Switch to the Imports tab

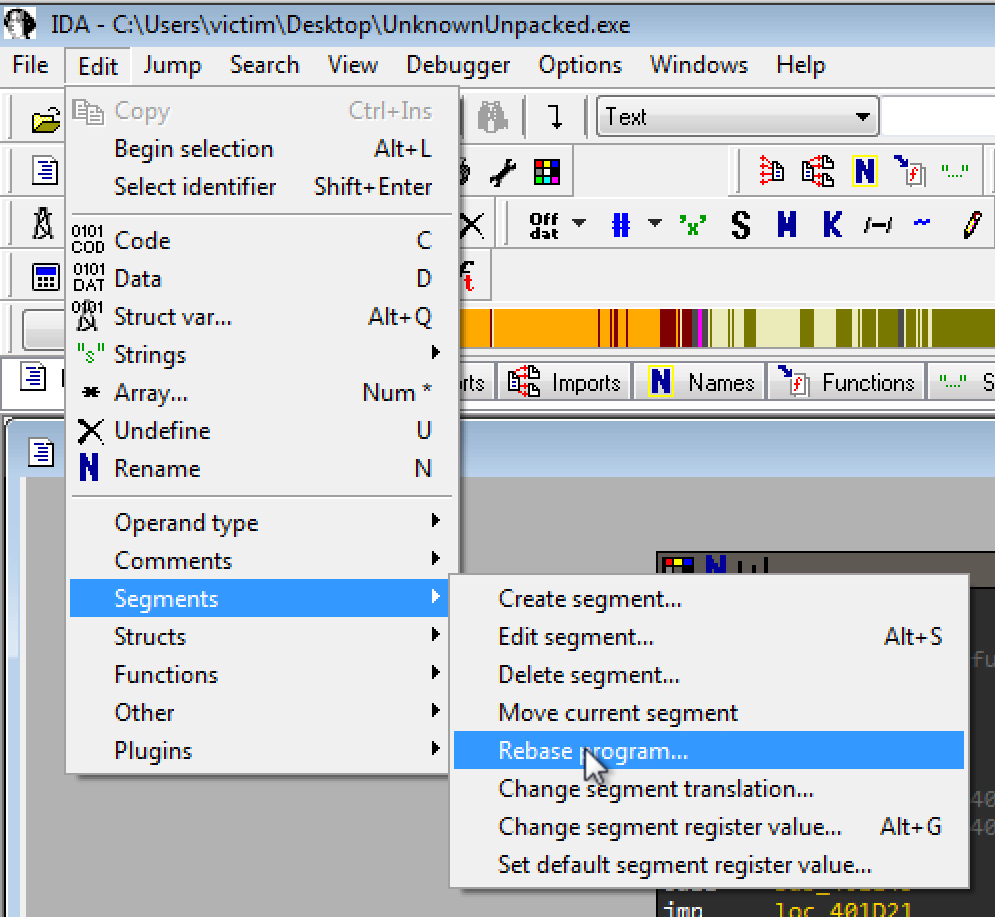565,383
